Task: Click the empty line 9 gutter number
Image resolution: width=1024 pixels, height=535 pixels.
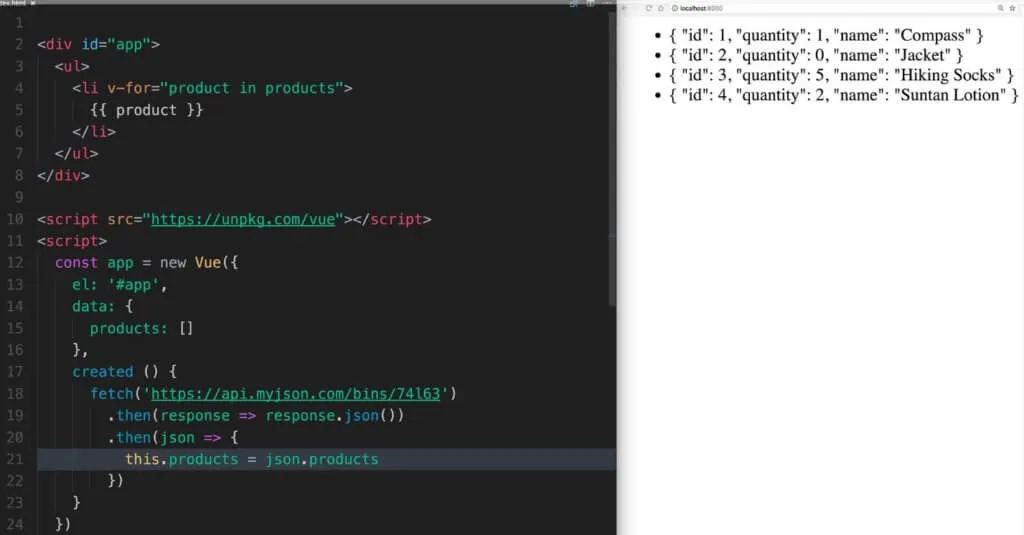Action: [19, 197]
